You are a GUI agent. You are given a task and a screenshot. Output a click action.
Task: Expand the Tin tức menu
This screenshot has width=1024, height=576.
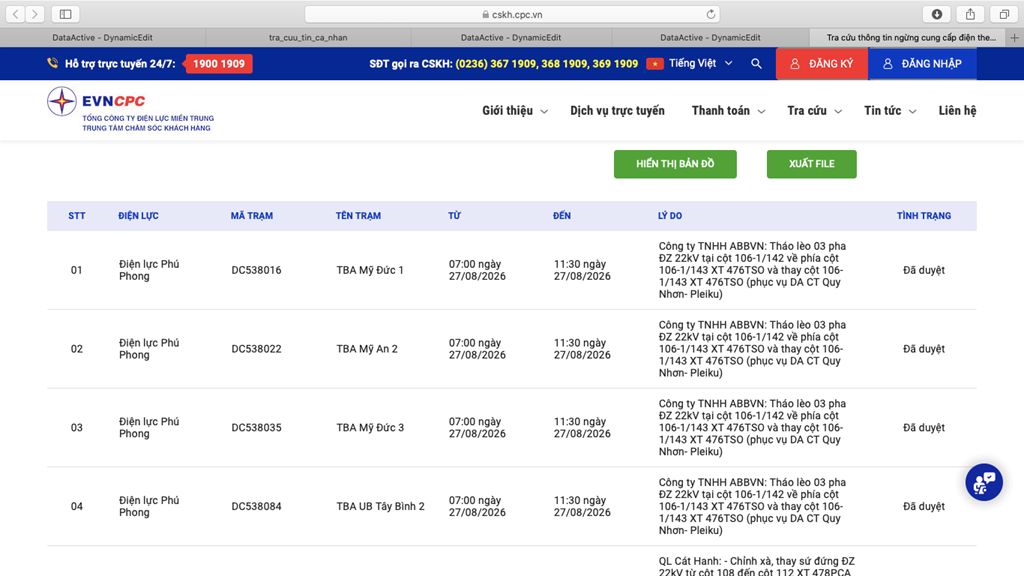(890, 110)
